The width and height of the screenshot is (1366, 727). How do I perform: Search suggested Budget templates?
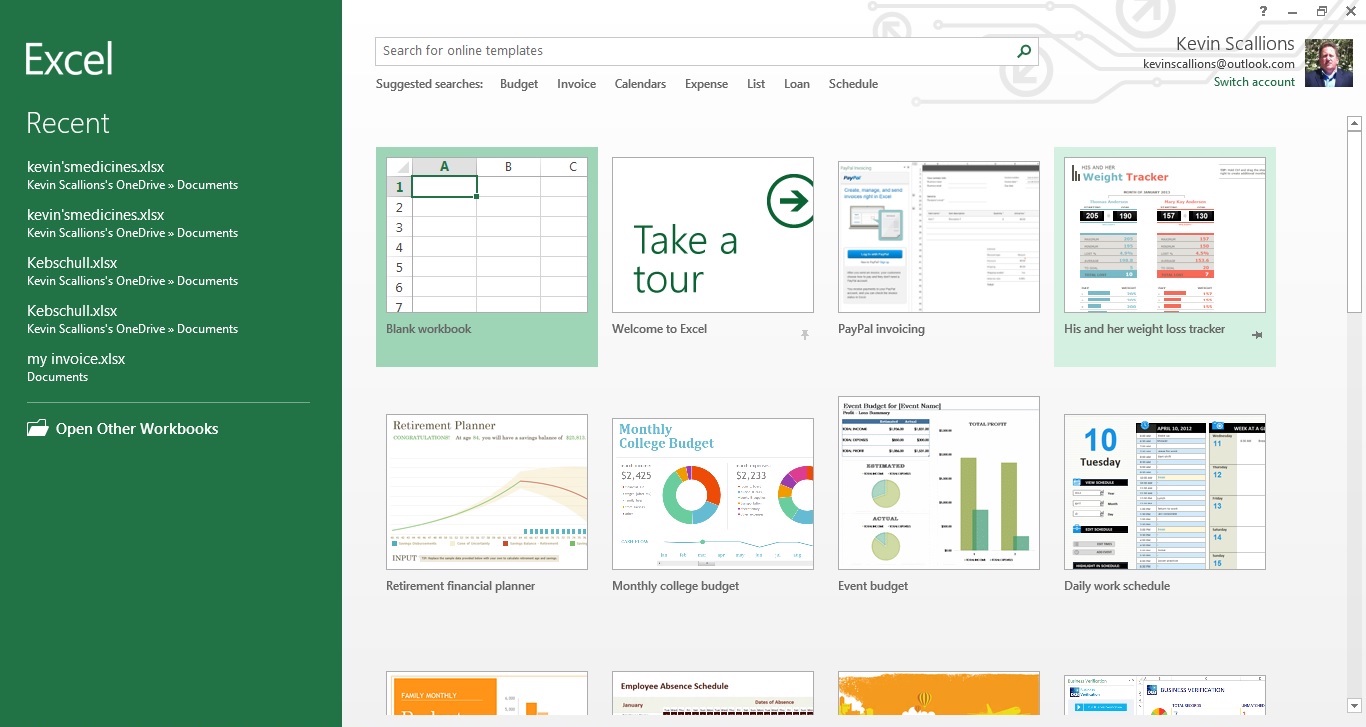[x=518, y=84]
